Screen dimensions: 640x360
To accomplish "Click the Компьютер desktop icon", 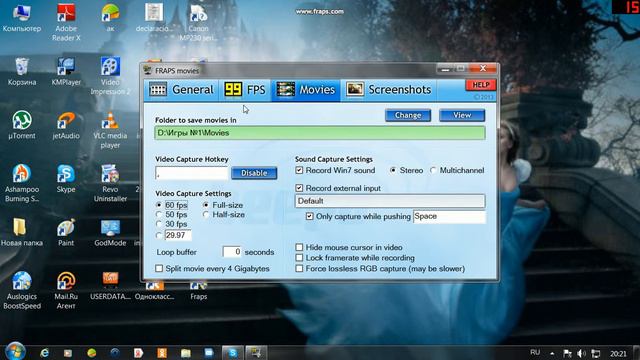I will click(x=22, y=18).
